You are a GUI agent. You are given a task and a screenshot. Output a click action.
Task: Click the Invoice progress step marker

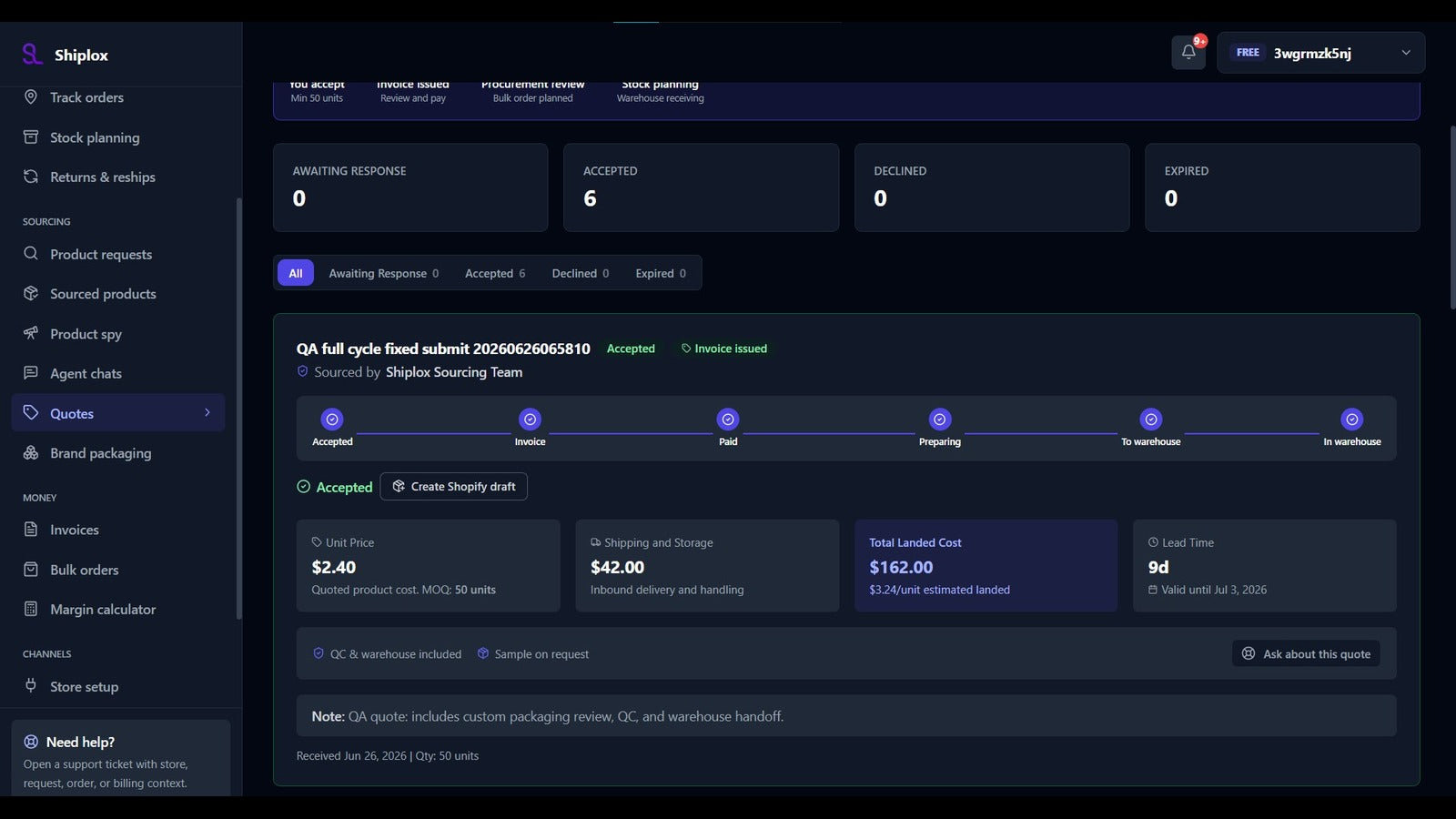(x=530, y=420)
